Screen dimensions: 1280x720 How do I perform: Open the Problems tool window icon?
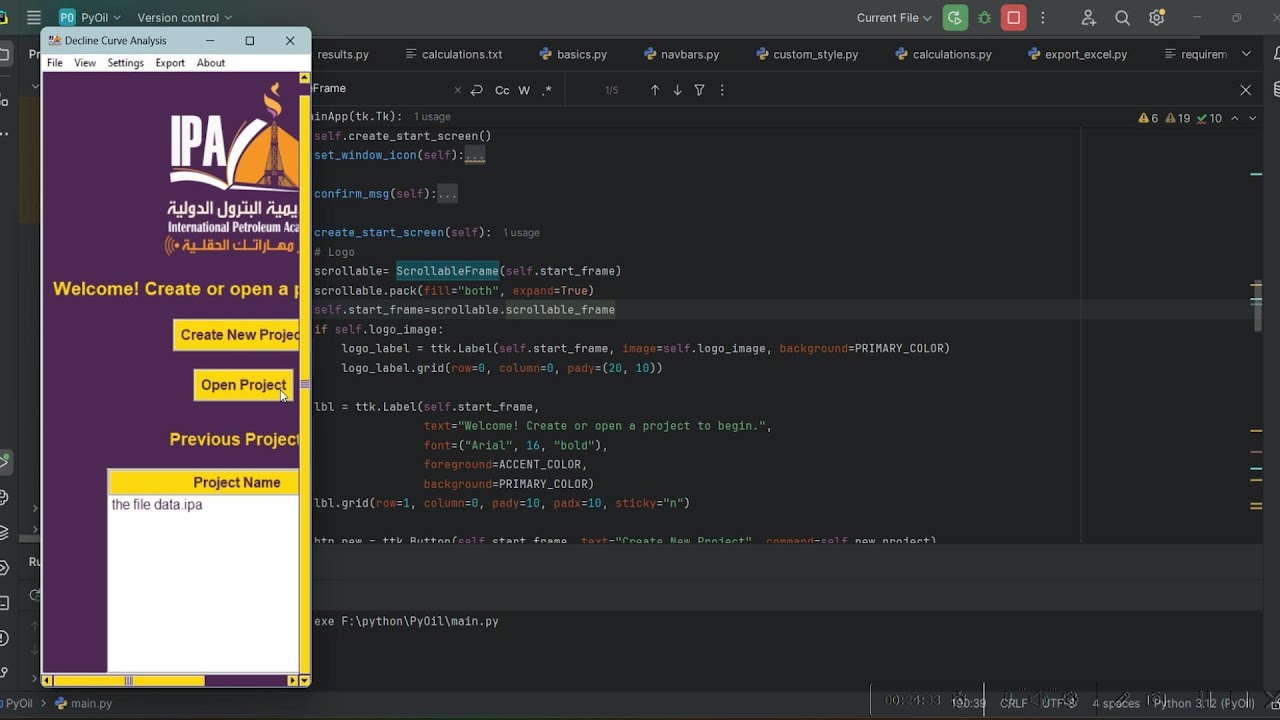click(x=5, y=638)
